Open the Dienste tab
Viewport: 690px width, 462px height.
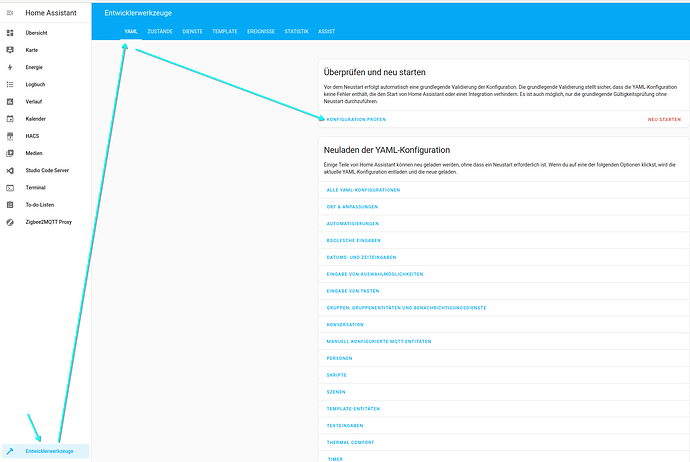[x=193, y=31]
